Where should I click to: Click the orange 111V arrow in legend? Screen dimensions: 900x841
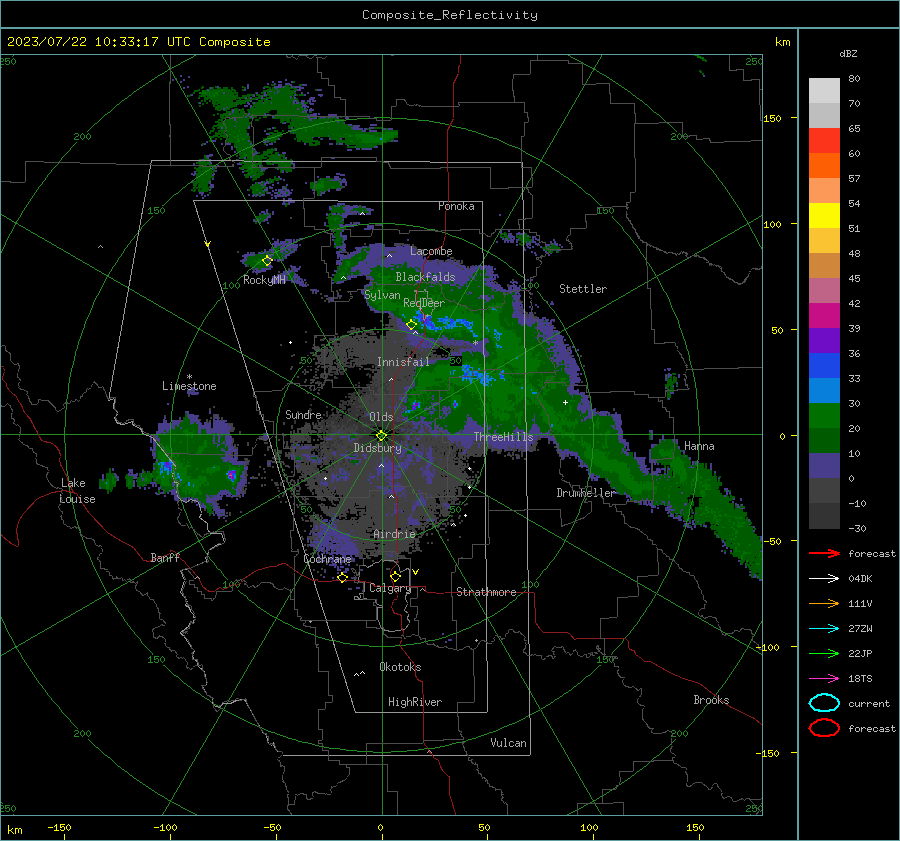(x=824, y=603)
